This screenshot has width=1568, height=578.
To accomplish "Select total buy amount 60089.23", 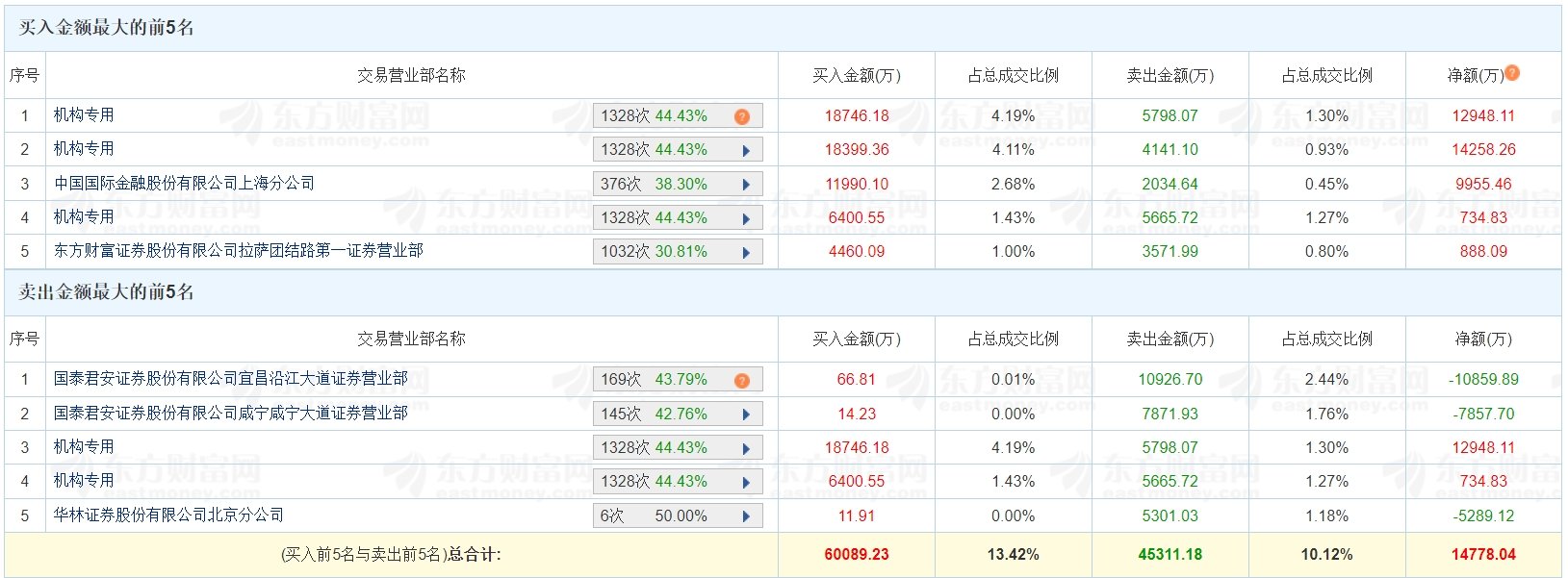I will coord(857,555).
